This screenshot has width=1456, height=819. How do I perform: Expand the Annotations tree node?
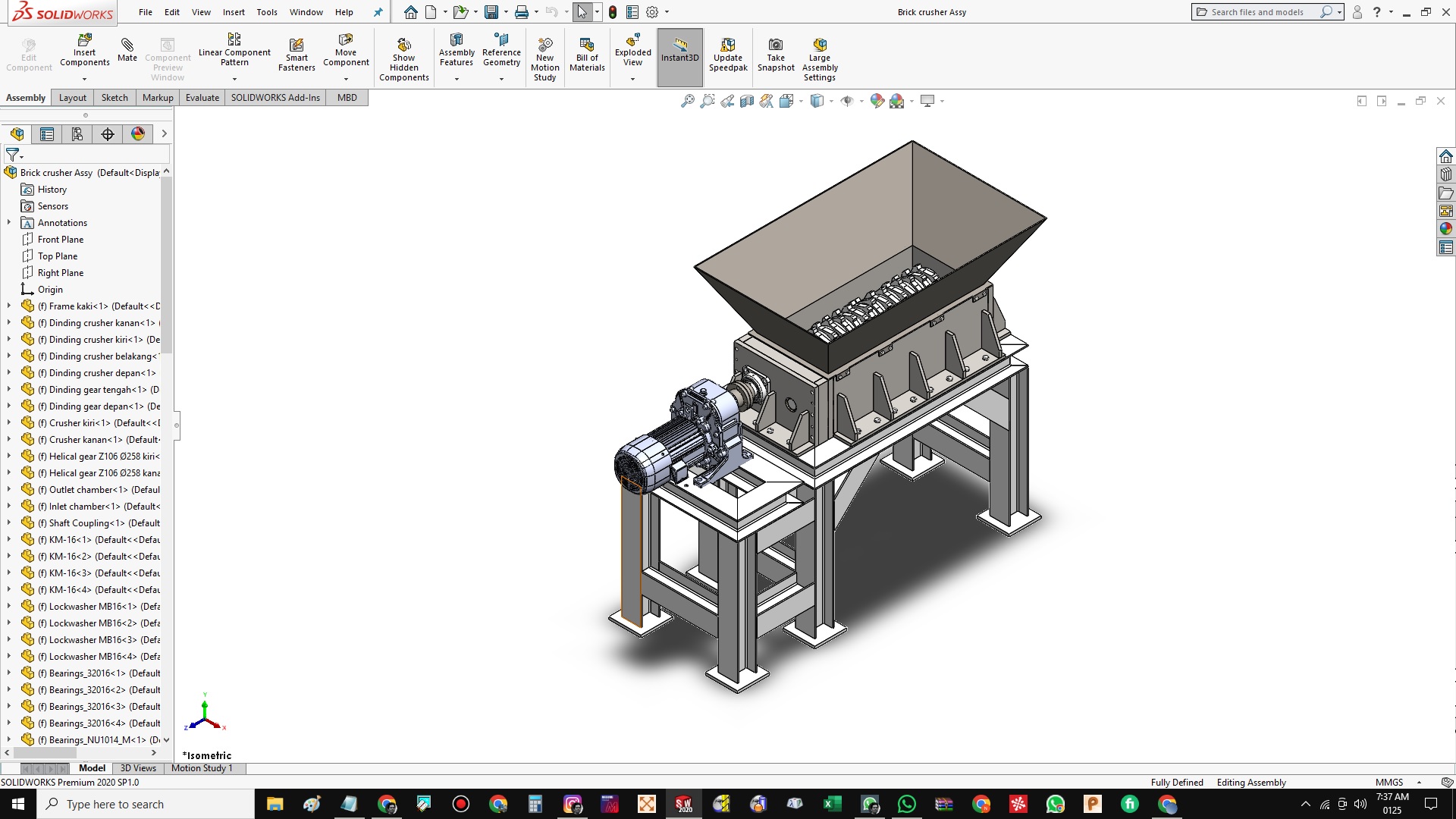9,223
